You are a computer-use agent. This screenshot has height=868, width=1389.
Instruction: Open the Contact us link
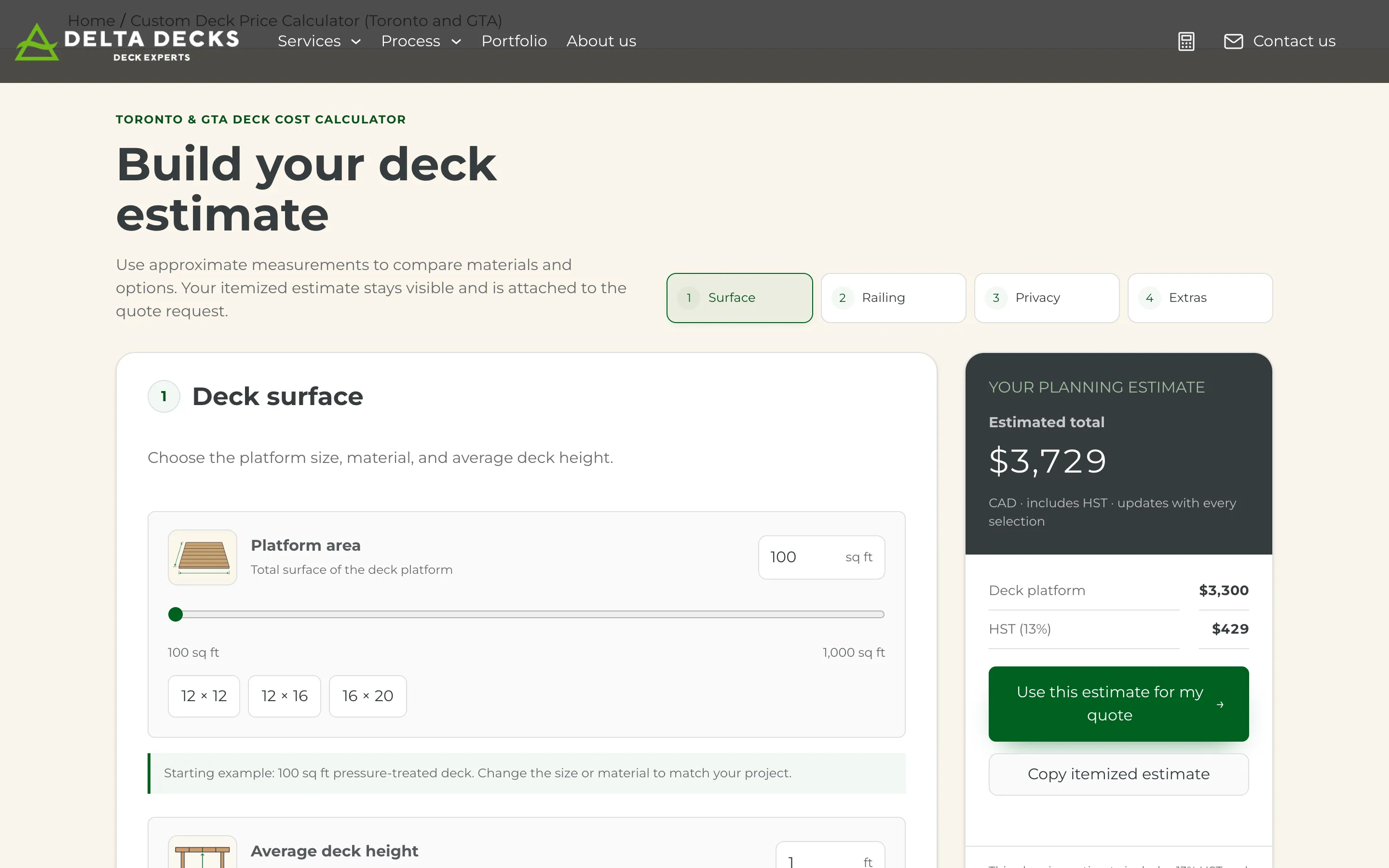[x=1294, y=41]
